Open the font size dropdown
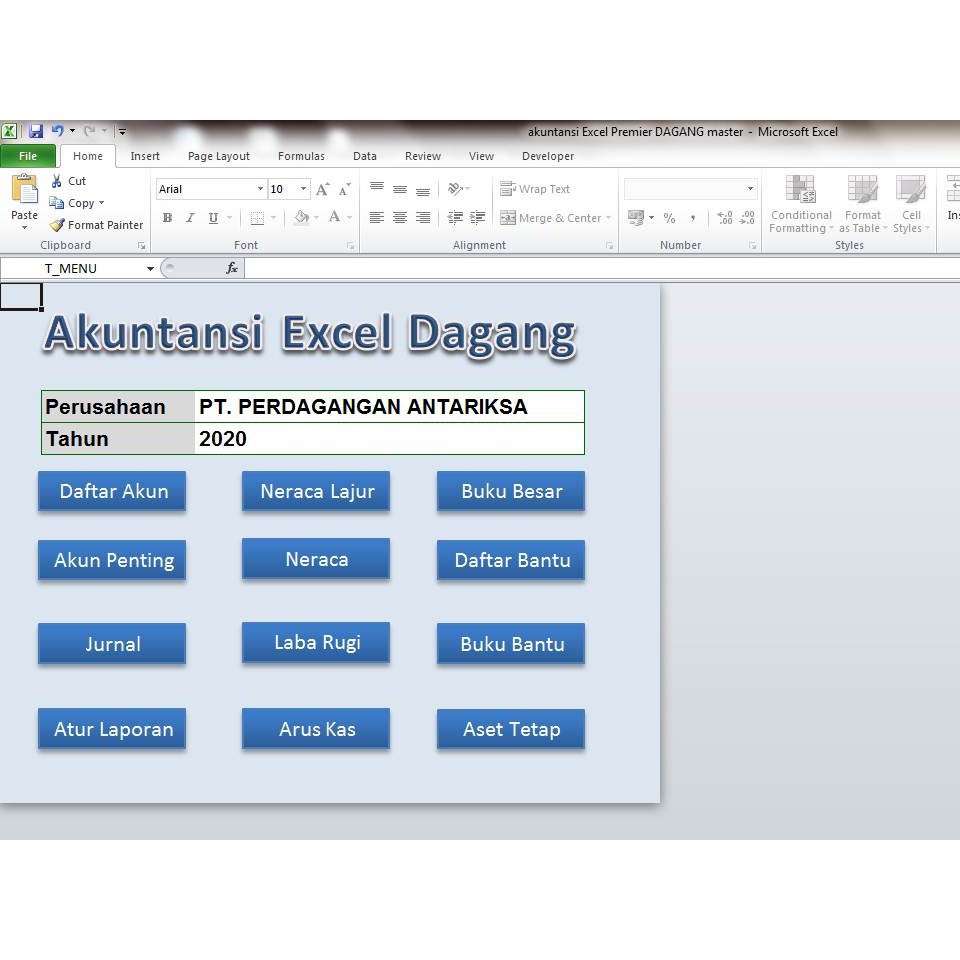The image size is (960, 960). coord(303,189)
